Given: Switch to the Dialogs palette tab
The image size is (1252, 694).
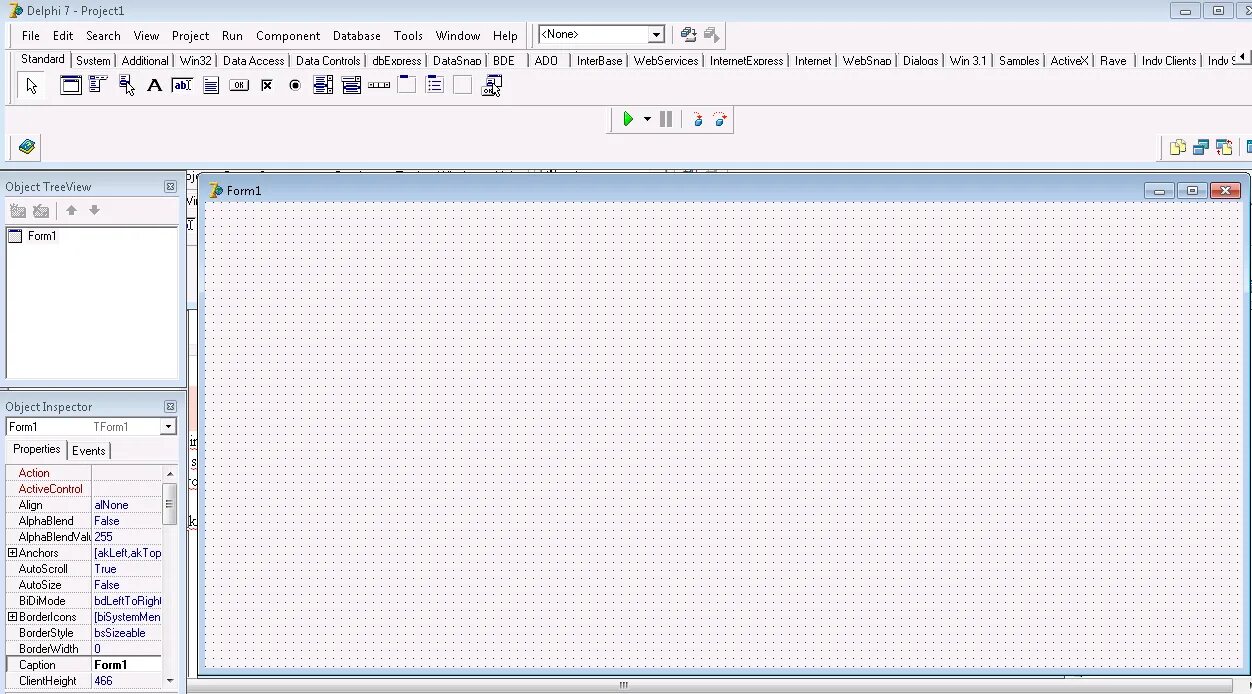Looking at the screenshot, I should point(920,61).
